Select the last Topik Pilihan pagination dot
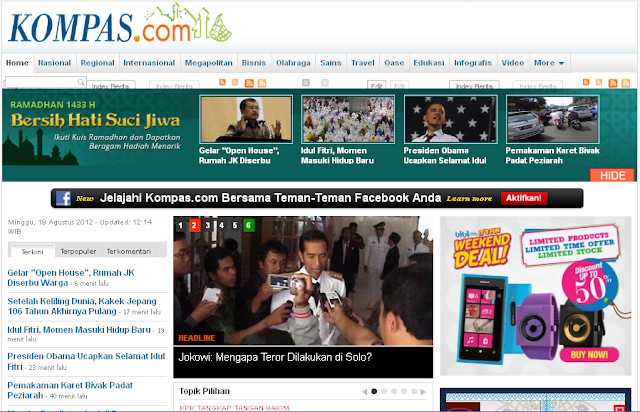 pyautogui.click(x=414, y=391)
